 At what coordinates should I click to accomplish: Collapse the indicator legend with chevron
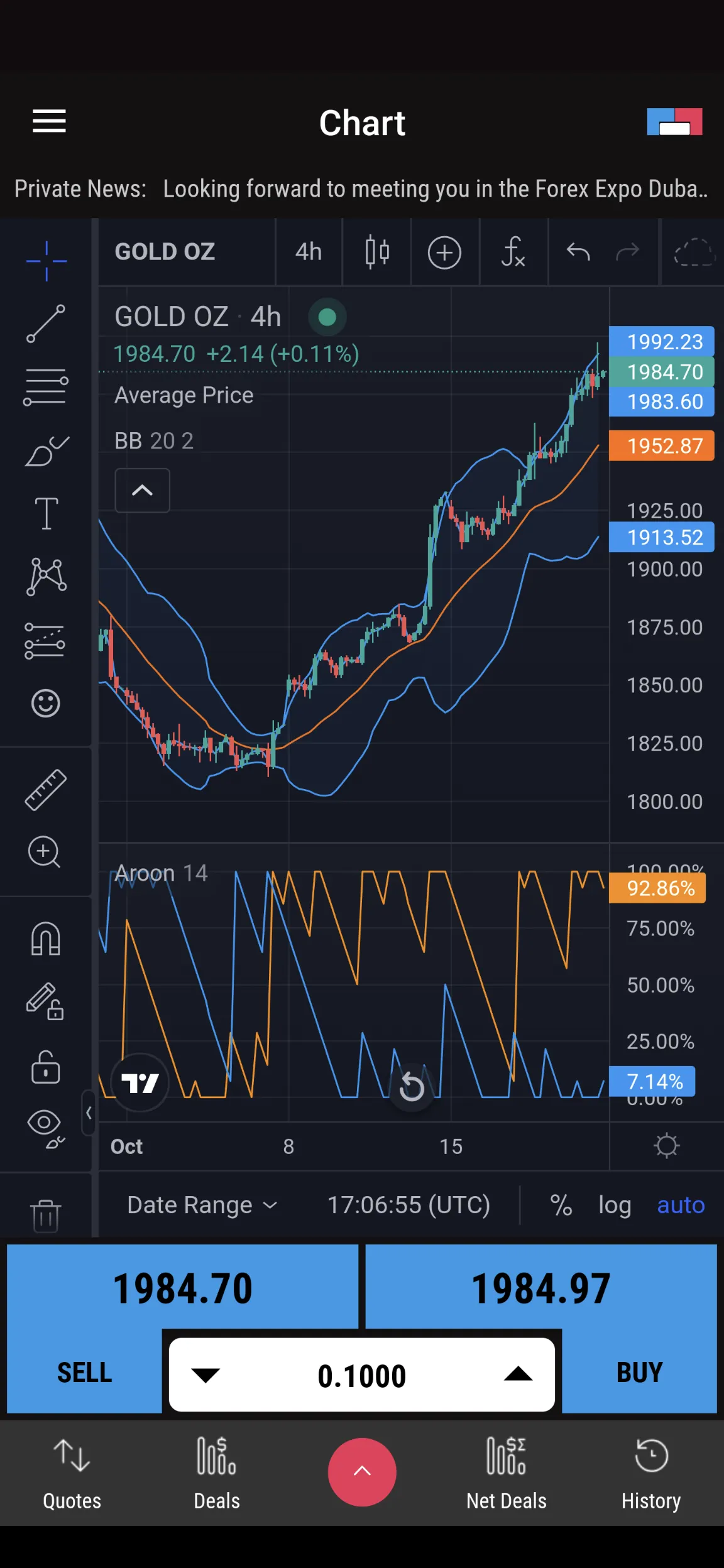(143, 490)
